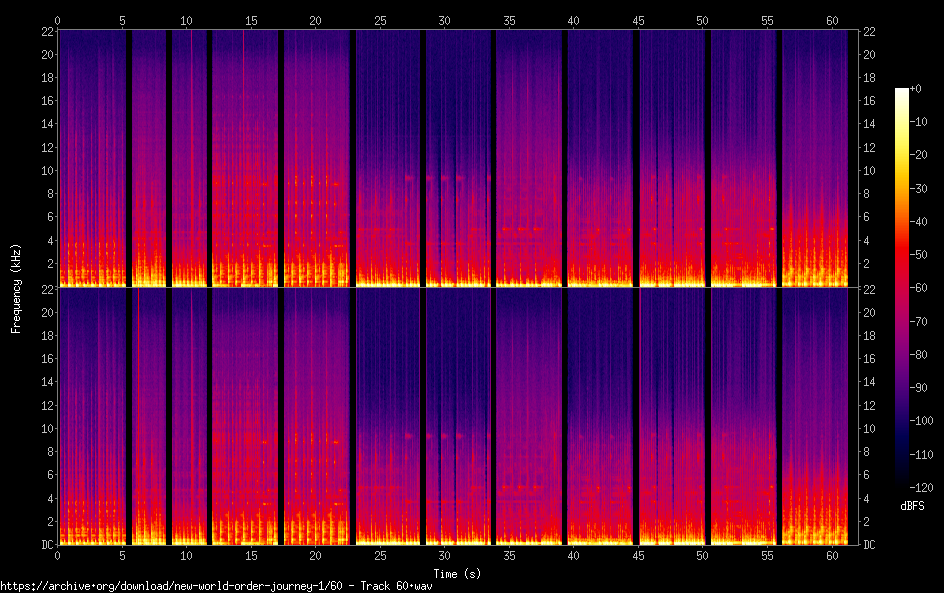
Task: Click the dBFS label under color bar
Action: (x=912, y=507)
